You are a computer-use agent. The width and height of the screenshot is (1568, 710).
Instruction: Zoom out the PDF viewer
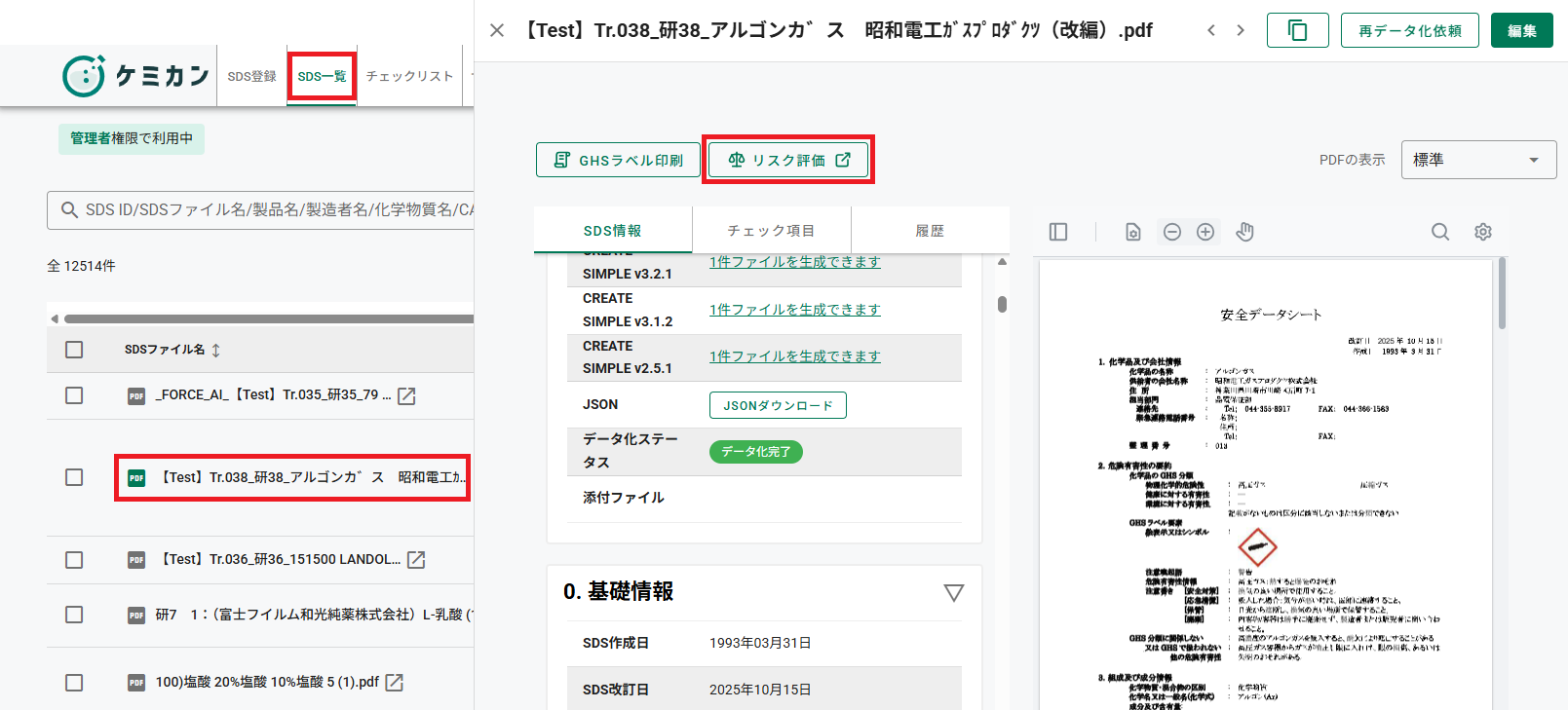[x=1172, y=232]
